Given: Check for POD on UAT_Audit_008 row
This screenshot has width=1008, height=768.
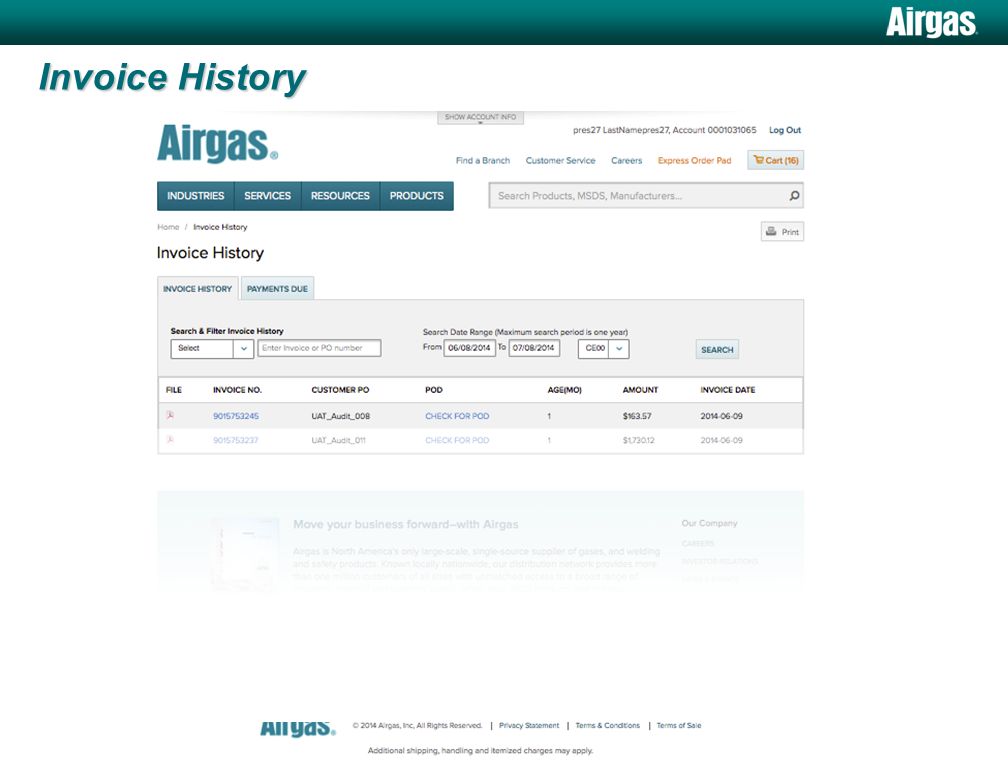Looking at the screenshot, I should click(457, 416).
